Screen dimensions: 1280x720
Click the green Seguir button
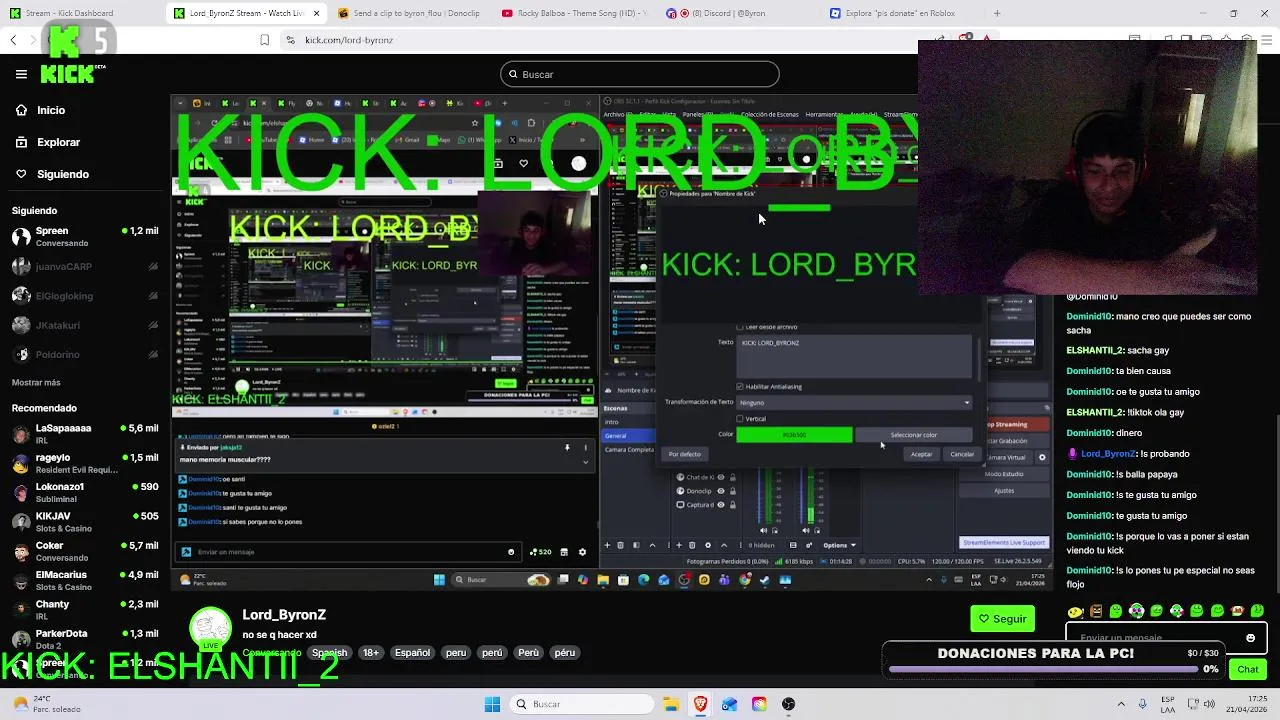[x=1002, y=619]
